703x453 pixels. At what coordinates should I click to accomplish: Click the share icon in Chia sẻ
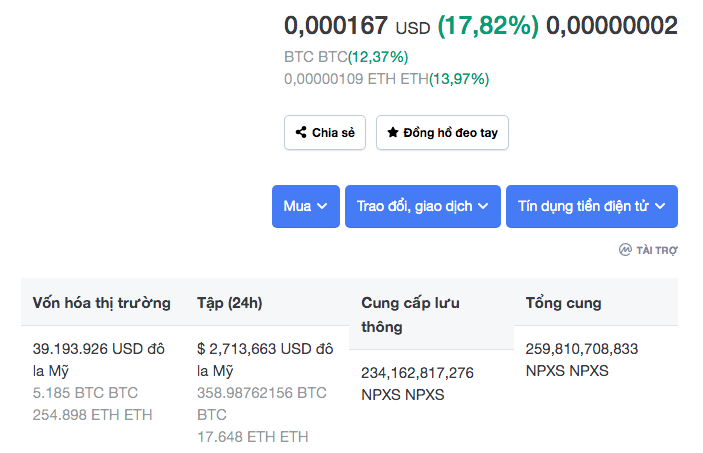[301, 132]
